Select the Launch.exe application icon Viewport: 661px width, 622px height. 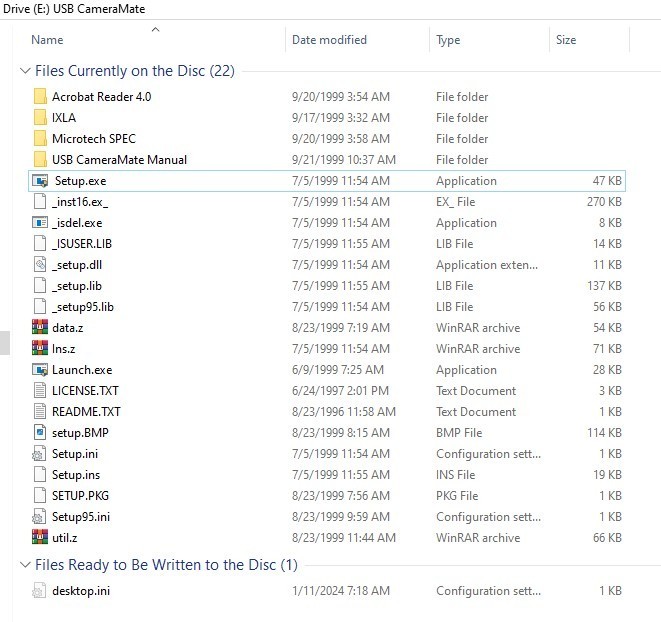click(40, 370)
